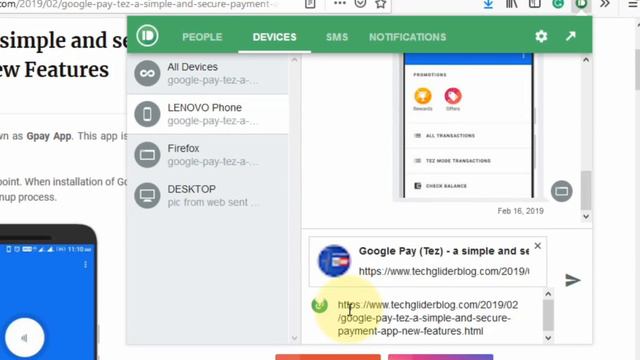Open the Firefox hamburger menu

[633, 4]
